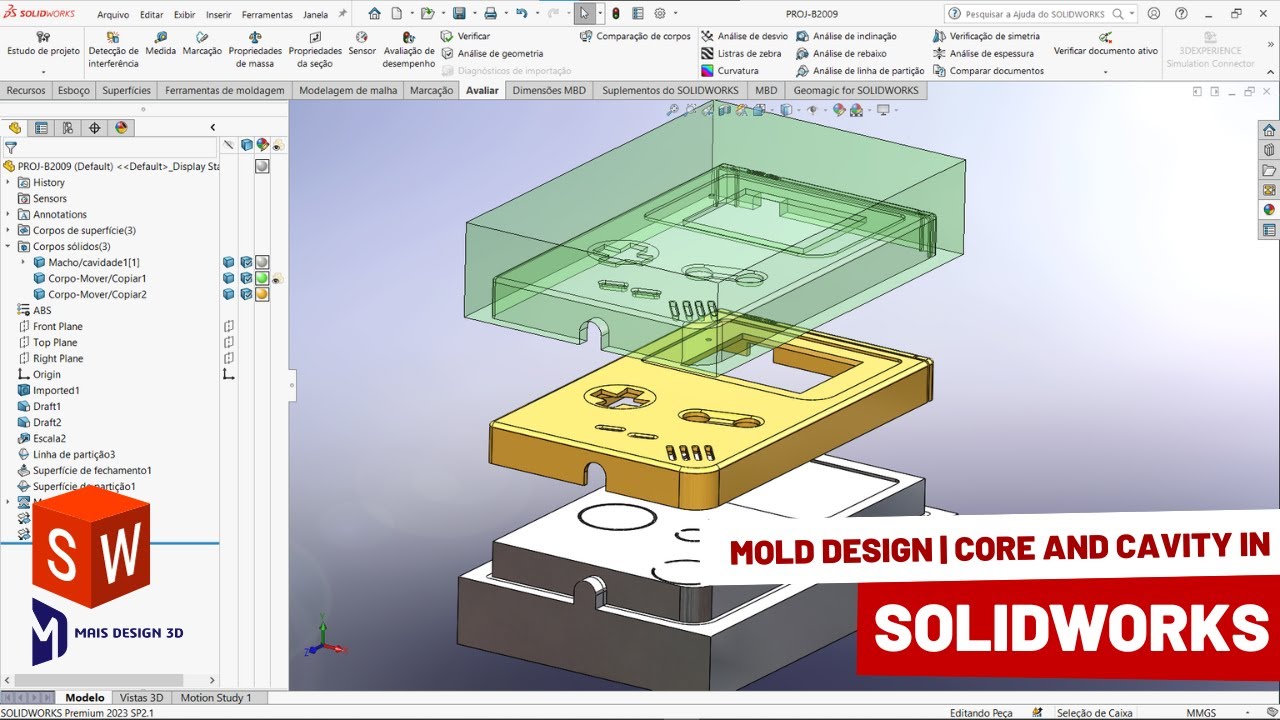Screen dimensions: 1280x720
Task: Toggle display mode of Corpo-Mover/Copiar2
Action: click(245, 294)
